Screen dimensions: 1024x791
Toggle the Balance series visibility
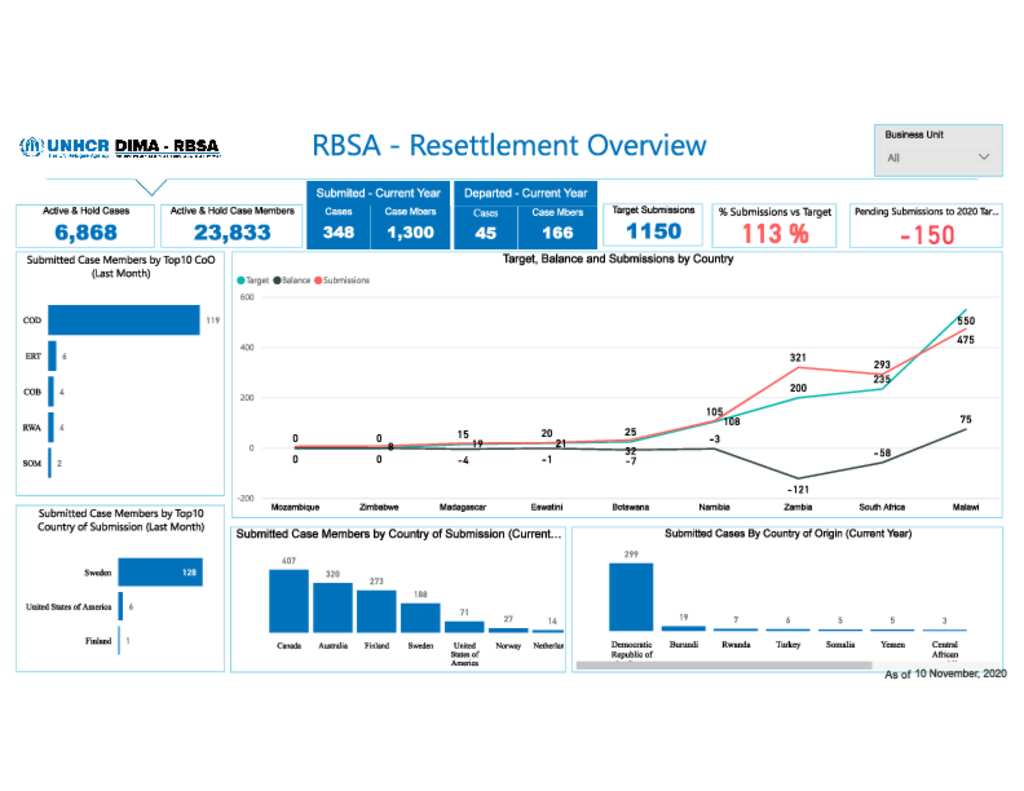tap(277, 280)
